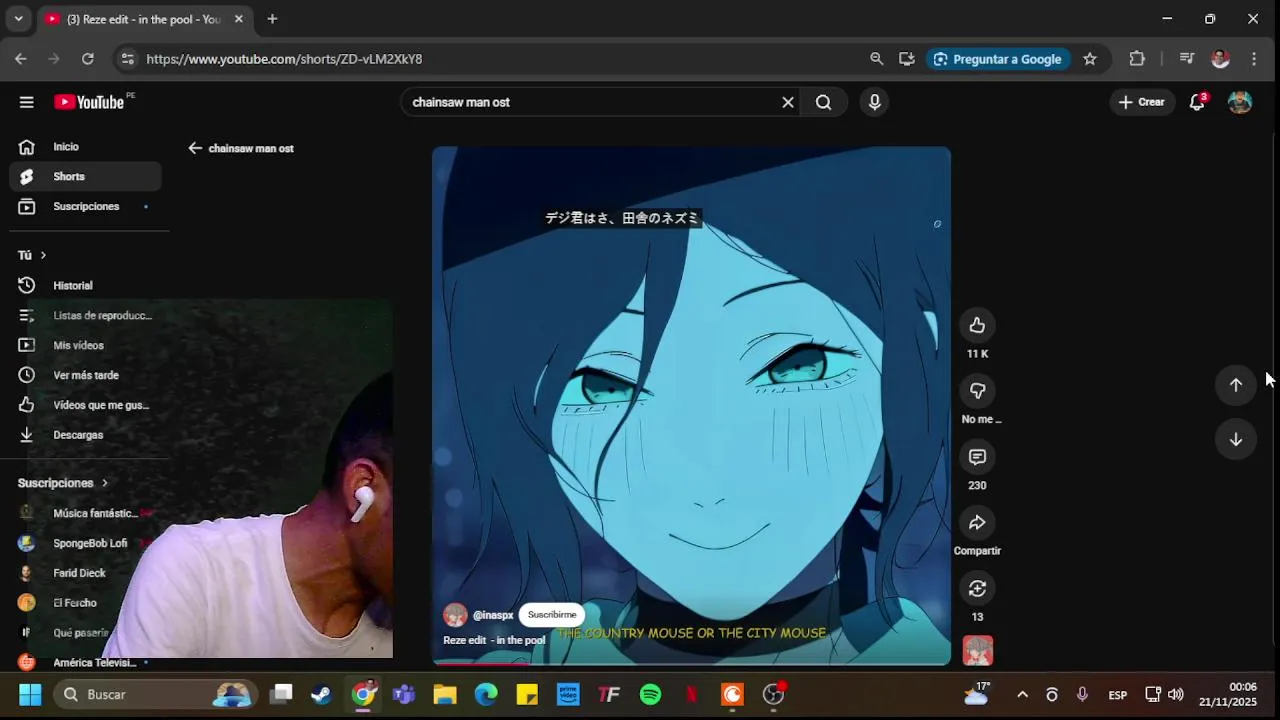The width and height of the screenshot is (1280, 720).
Task: Open the Música fantástica subscription channel
Action: 85,513
